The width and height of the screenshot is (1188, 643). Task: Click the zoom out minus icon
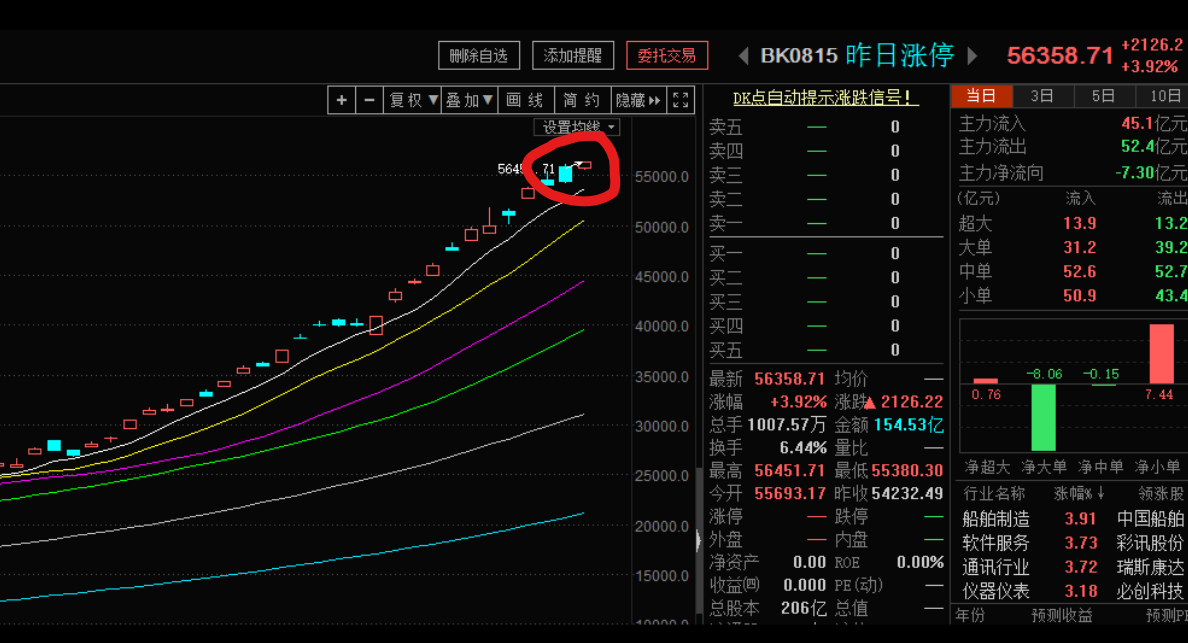pyautogui.click(x=369, y=100)
